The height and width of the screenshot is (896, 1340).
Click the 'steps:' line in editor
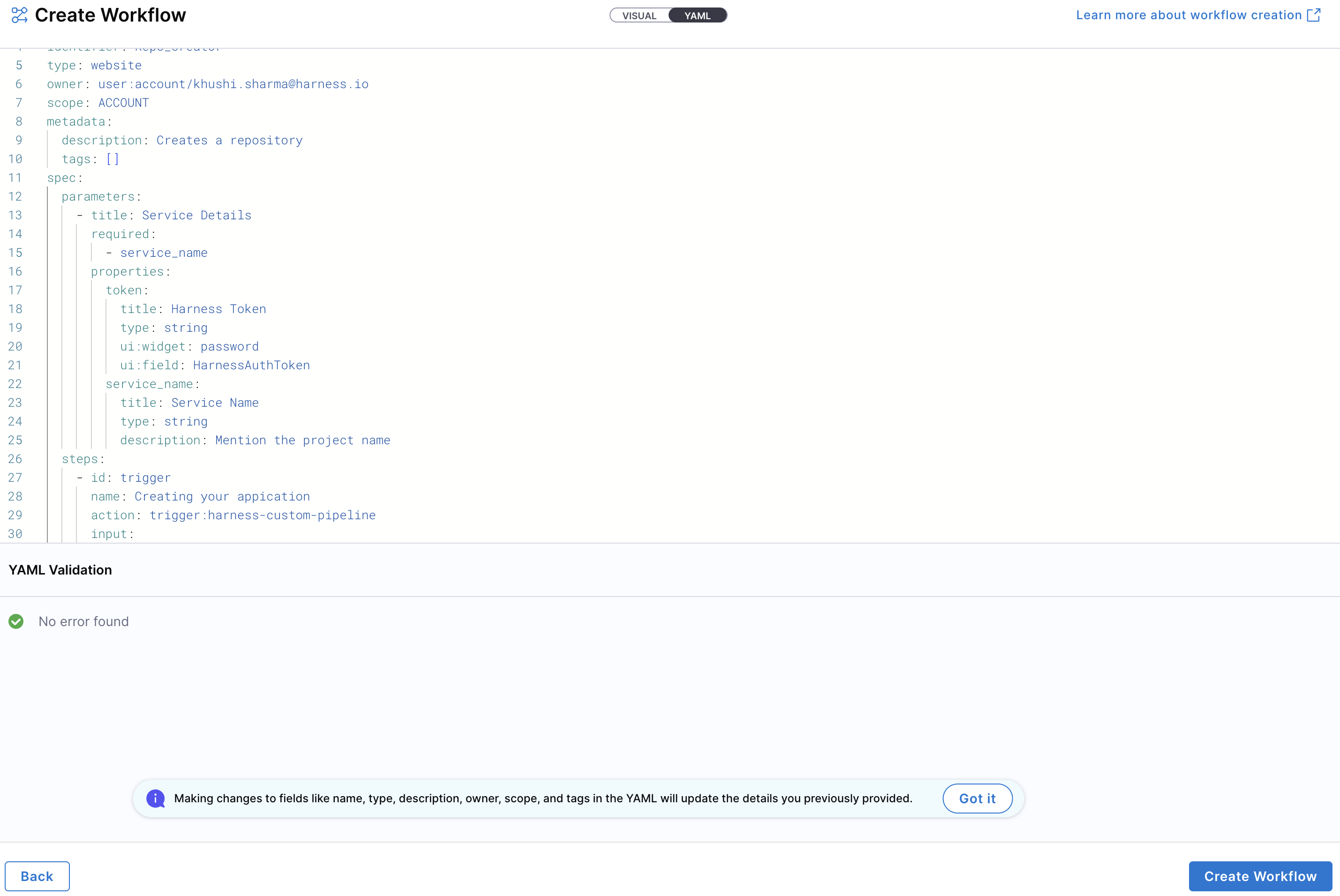click(x=83, y=459)
